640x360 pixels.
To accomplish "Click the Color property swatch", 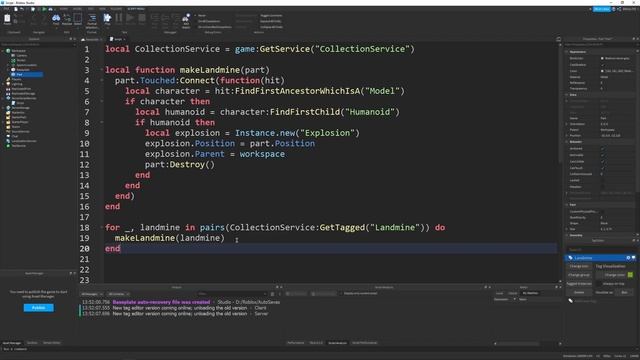I will click(602, 71).
